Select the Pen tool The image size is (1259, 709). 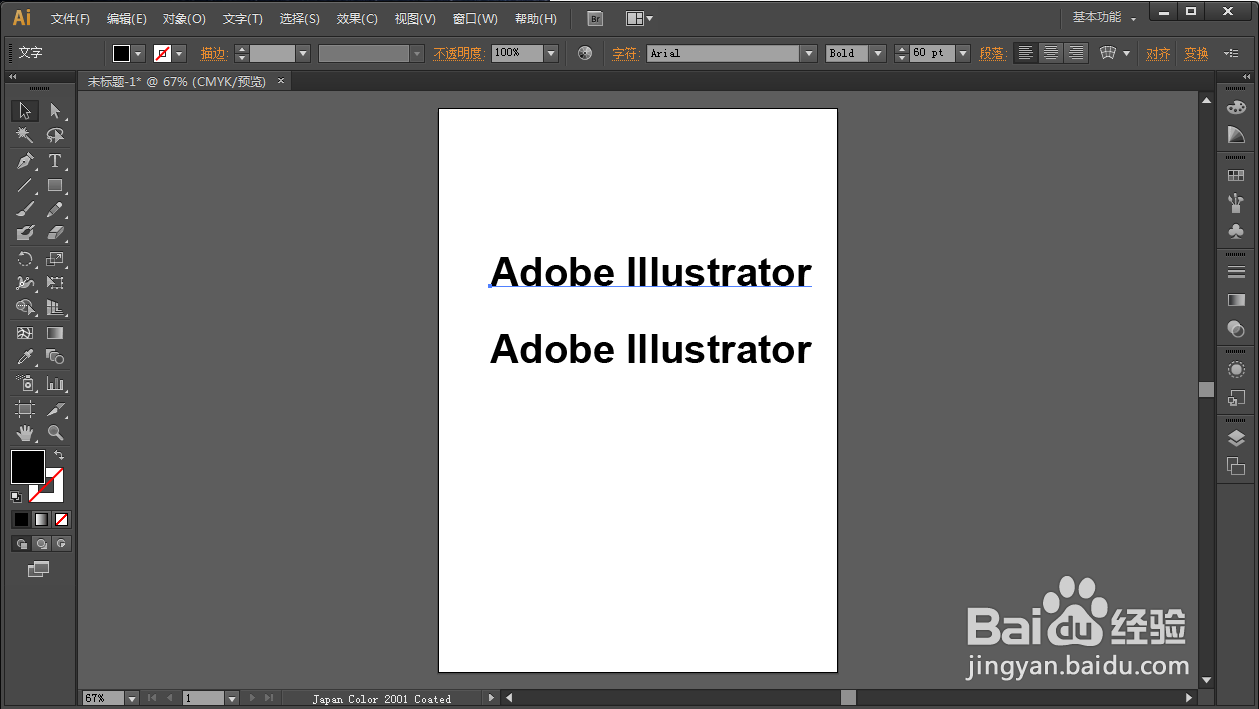coord(25,160)
